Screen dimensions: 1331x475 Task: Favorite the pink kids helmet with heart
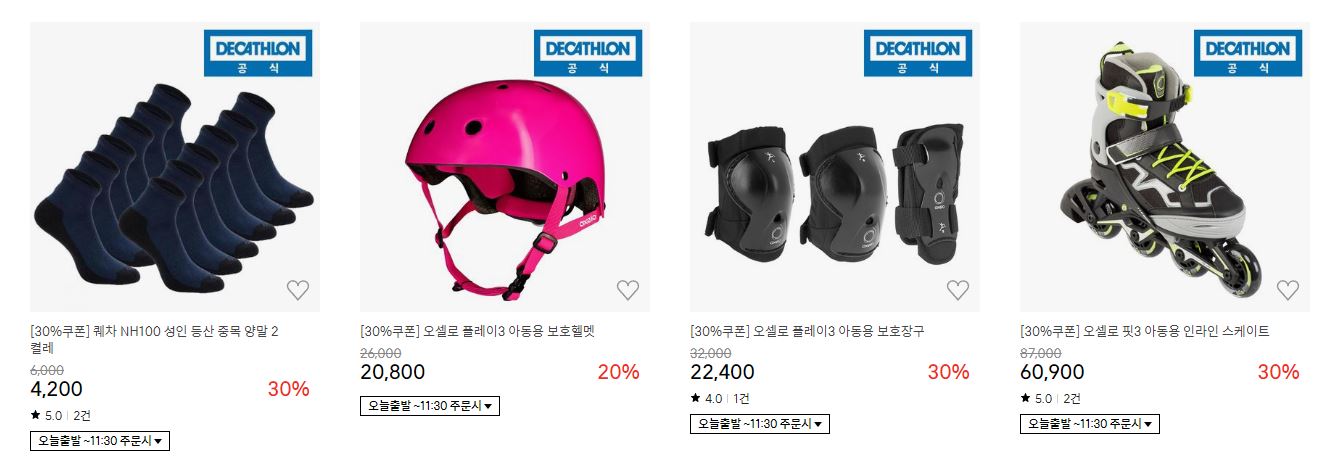(x=628, y=290)
